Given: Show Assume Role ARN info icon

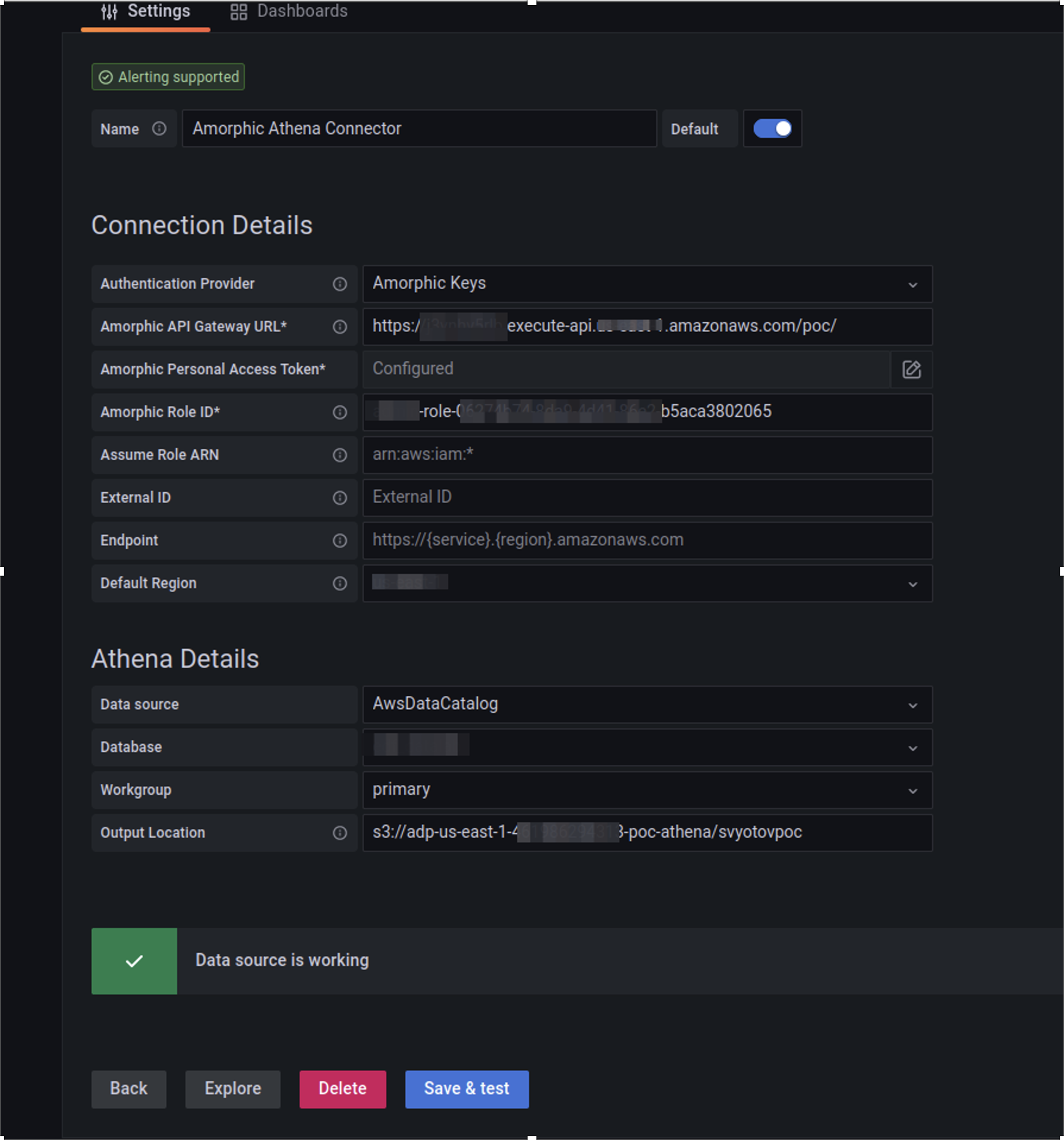Looking at the screenshot, I should pos(340,455).
